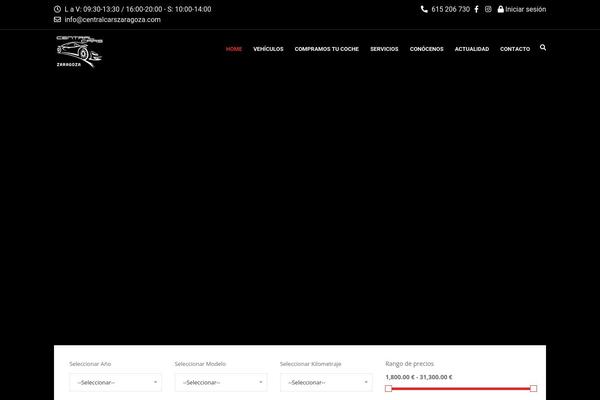
Task: Click the Iniciar sesión link
Action: click(526, 9)
